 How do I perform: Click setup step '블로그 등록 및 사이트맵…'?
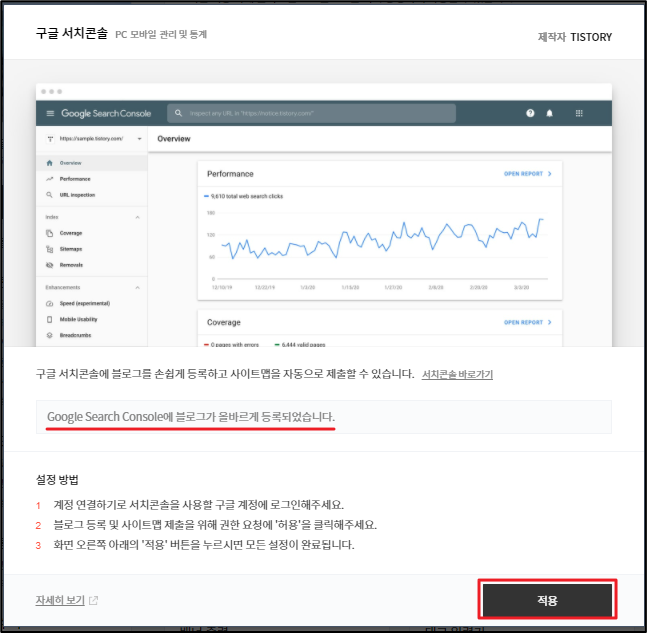(215, 525)
